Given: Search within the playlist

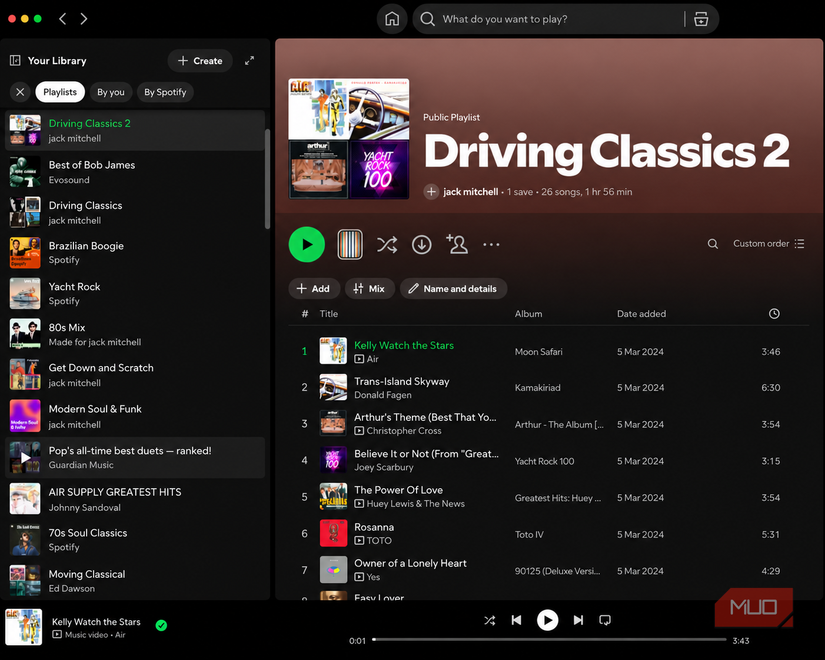Looking at the screenshot, I should coord(713,244).
